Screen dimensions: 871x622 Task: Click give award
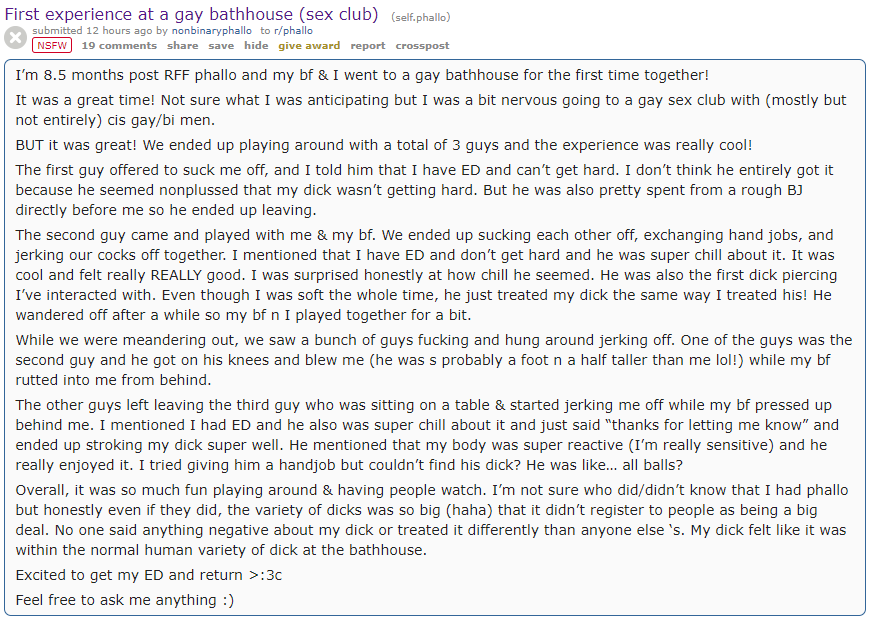pyautogui.click(x=309, y=46)
